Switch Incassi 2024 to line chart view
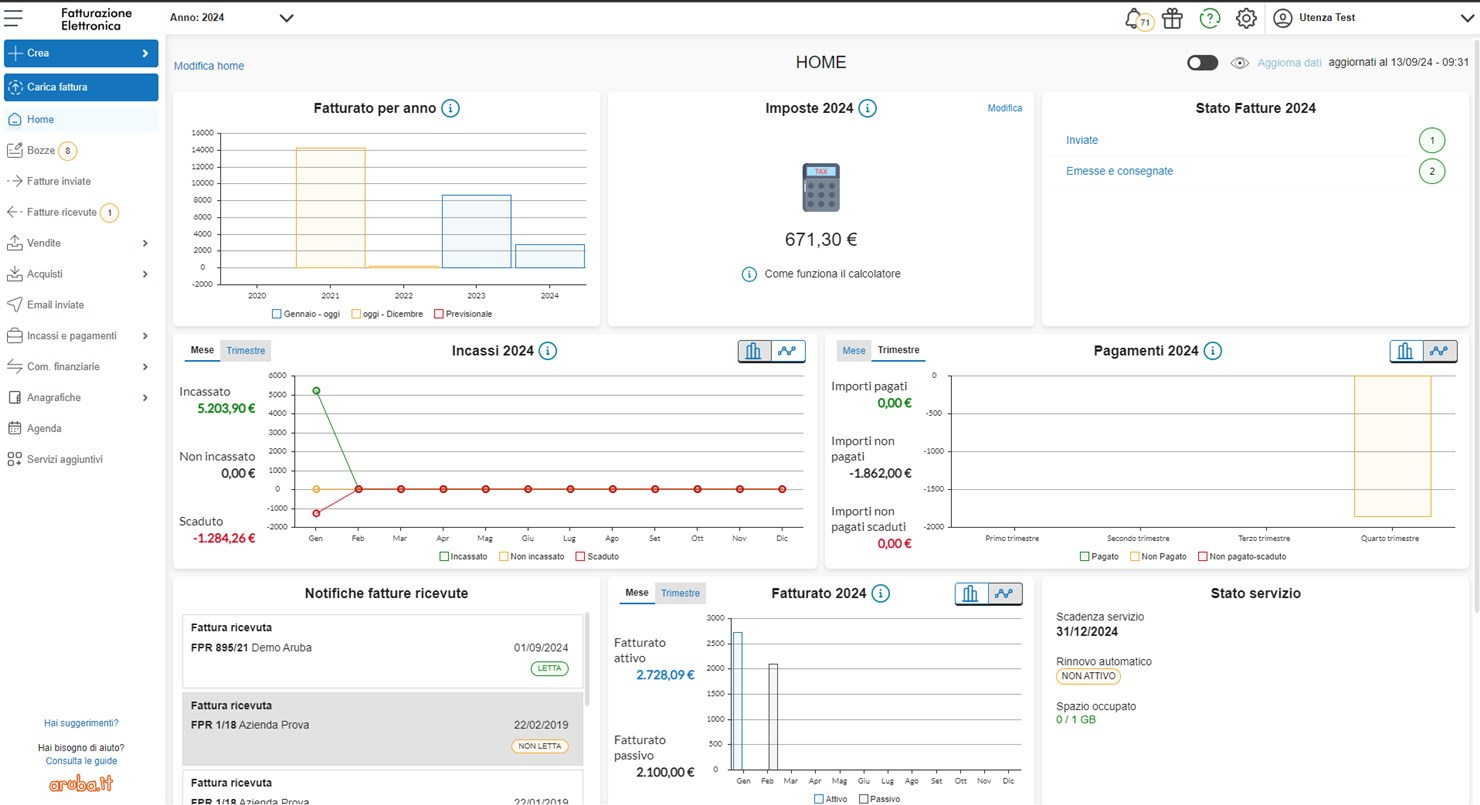 point(789,351)
